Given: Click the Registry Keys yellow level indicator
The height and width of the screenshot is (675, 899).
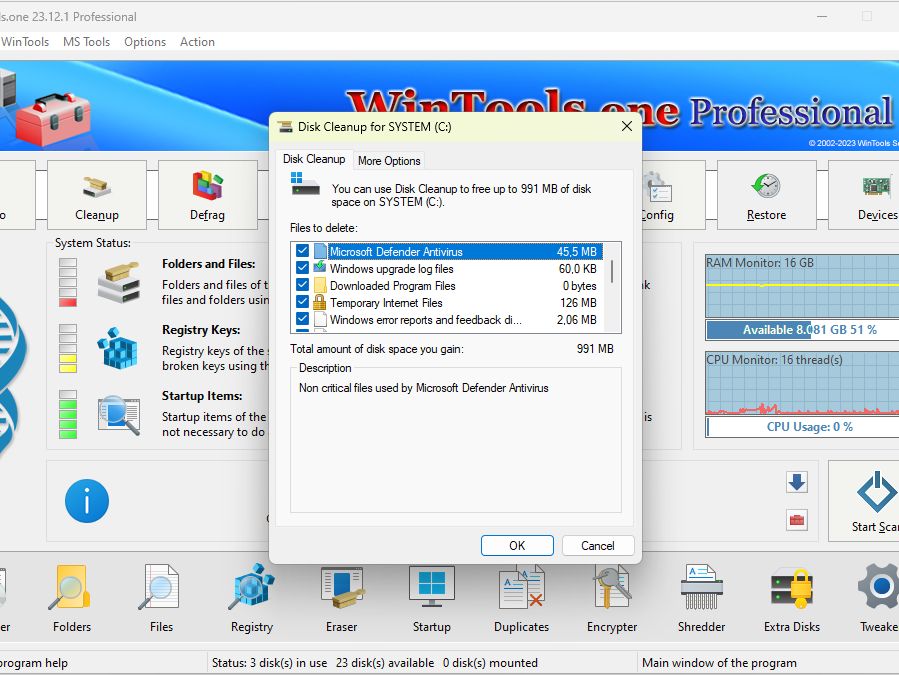Looking at the screenshot, I should (68, 348).
